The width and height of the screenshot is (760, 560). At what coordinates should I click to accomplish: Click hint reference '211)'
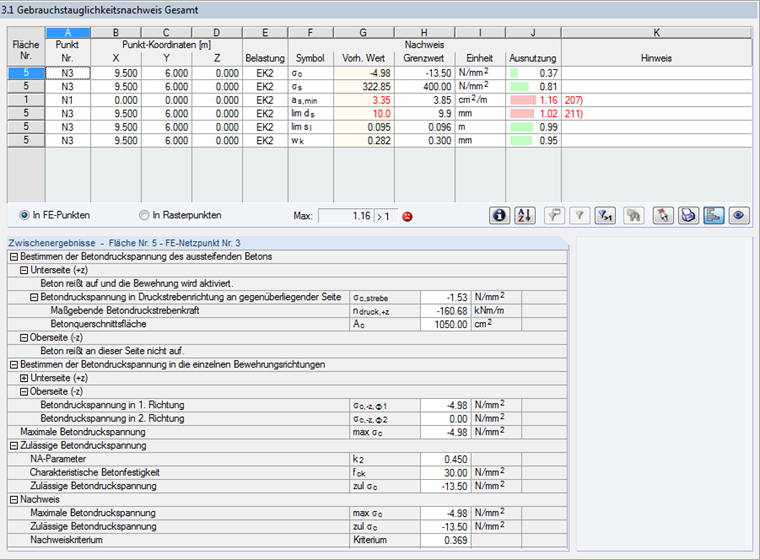[x=573, y=114]
